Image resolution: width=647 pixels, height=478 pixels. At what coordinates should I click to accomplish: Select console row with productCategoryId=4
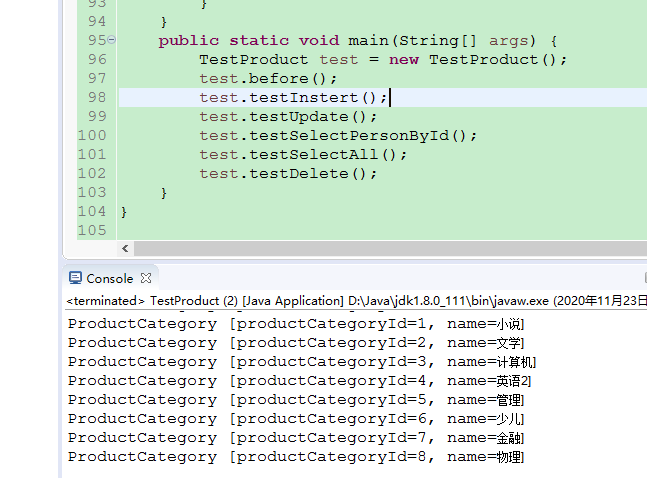[299, 381]
